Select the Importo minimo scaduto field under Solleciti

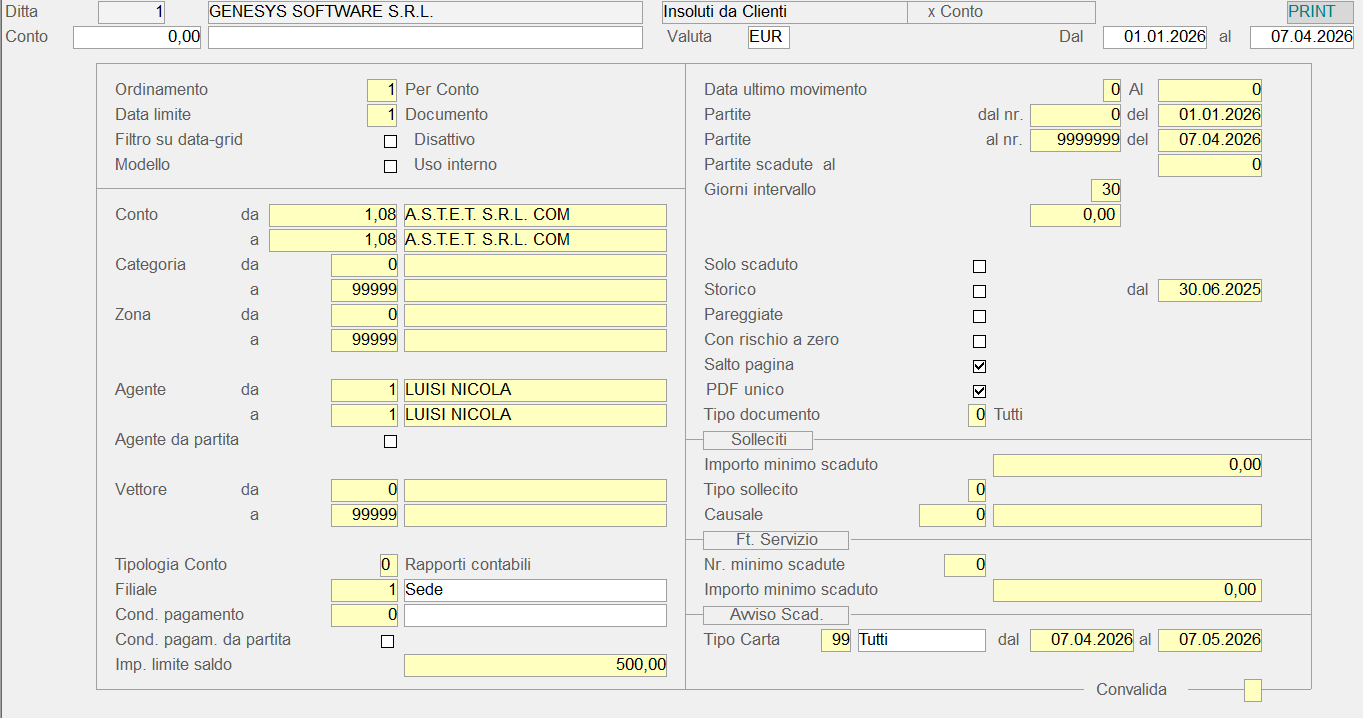coord(1127,465)
